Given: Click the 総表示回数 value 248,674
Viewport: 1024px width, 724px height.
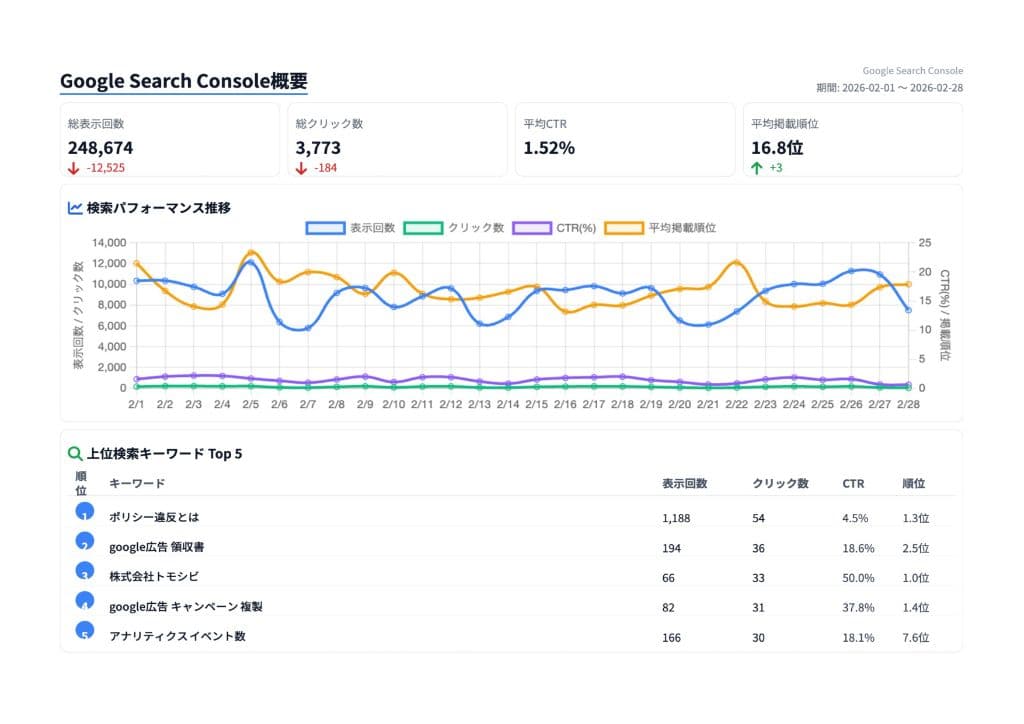Looking at the screenshot, I should [100, 148].
